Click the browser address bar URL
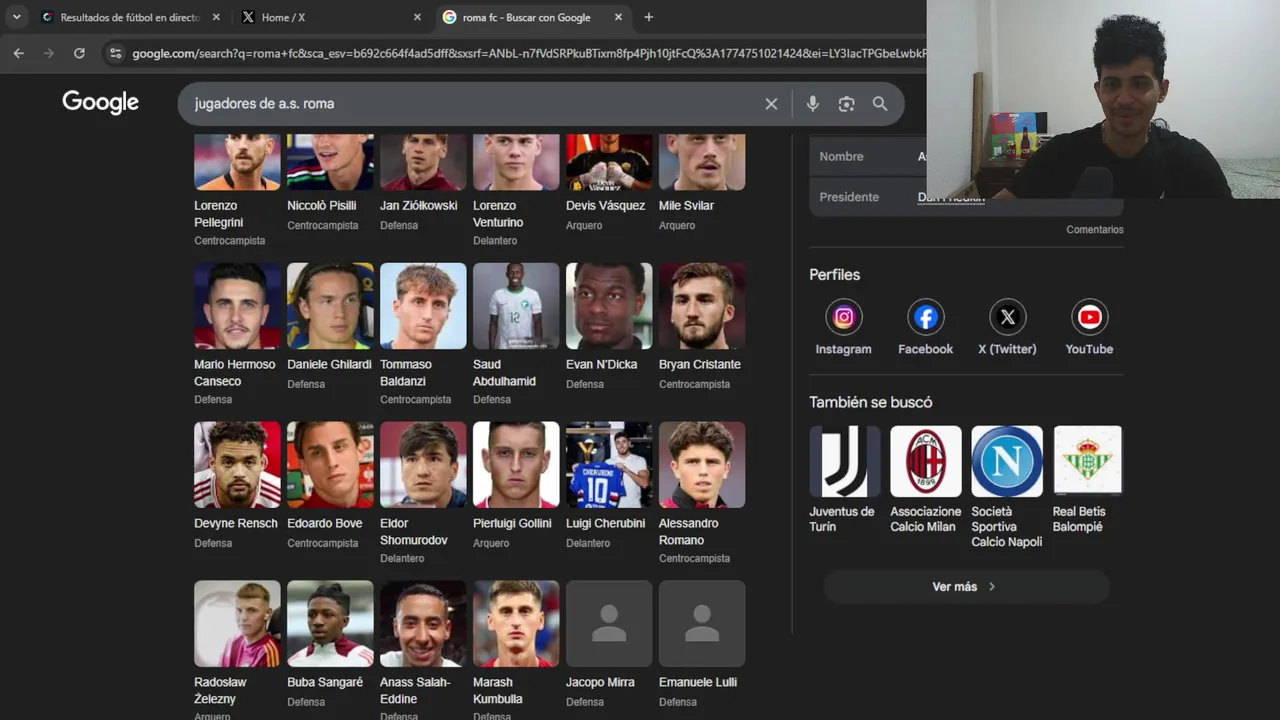The width and height of the screenshot is (1280, 720). point(528,53)
